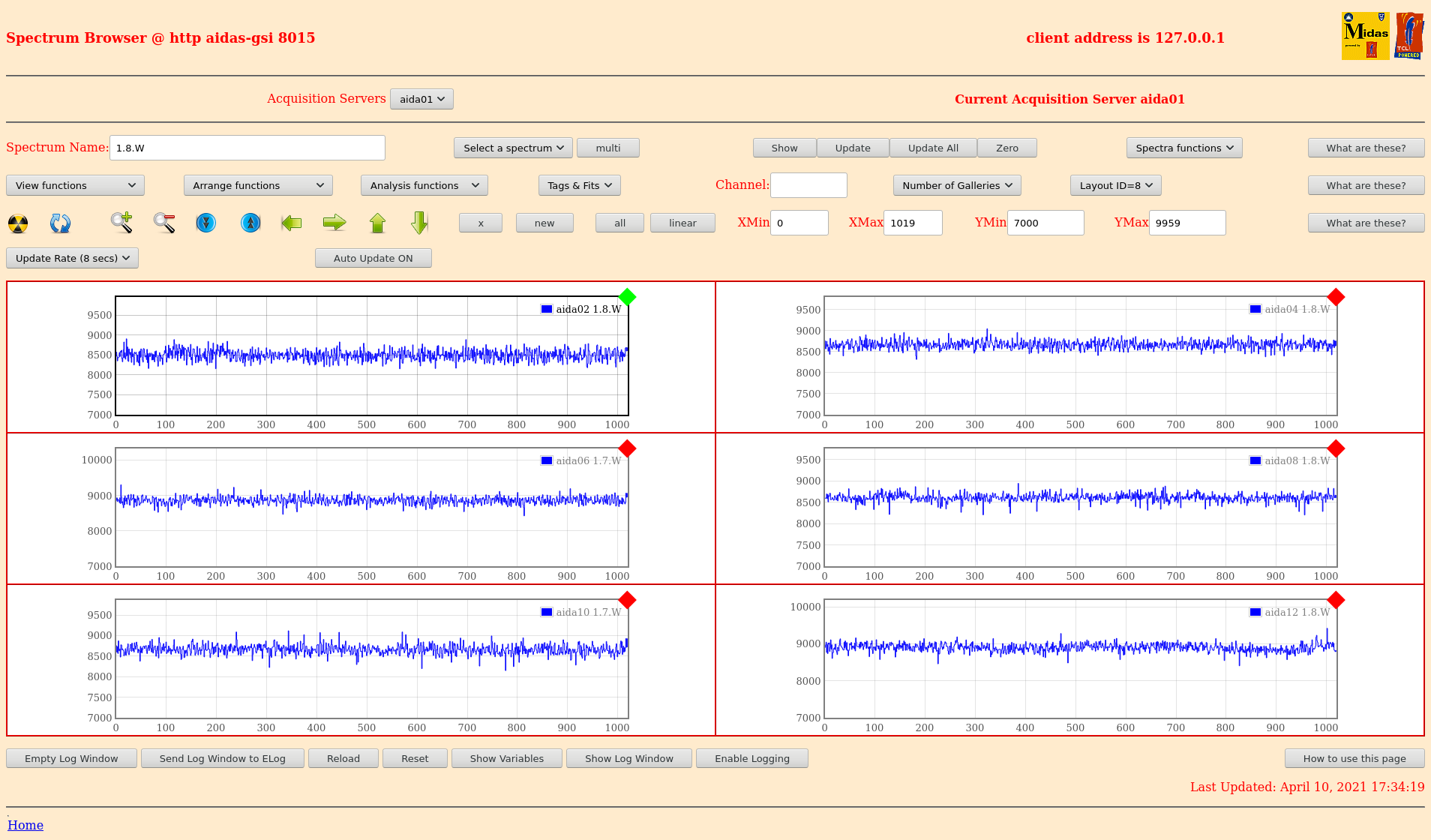This screenshot has width=1431, height=840.
Task: Open the Analysis functions menu
Action: click(424, 185)
